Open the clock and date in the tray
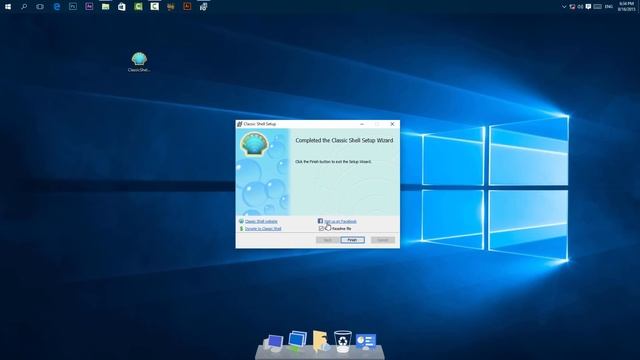The image size is (640, 360). [x=627, y=7]
